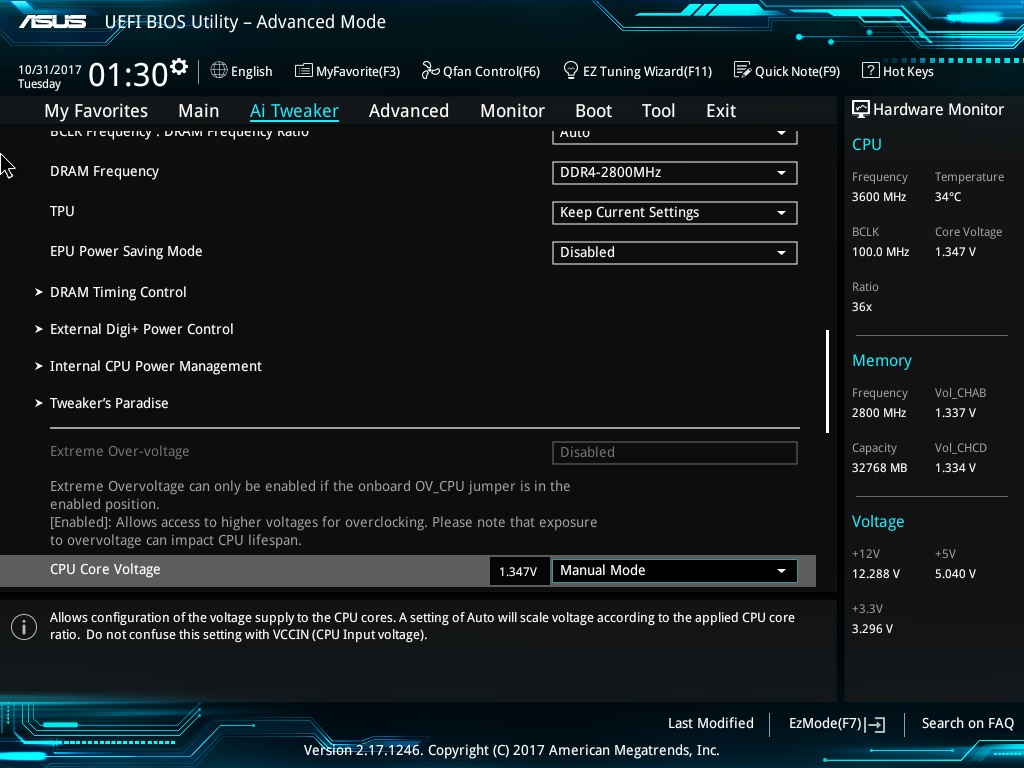Expand DRAM Timing Control submenu
This screenshot has width=1024, height=768.
(x=118, y=292)
